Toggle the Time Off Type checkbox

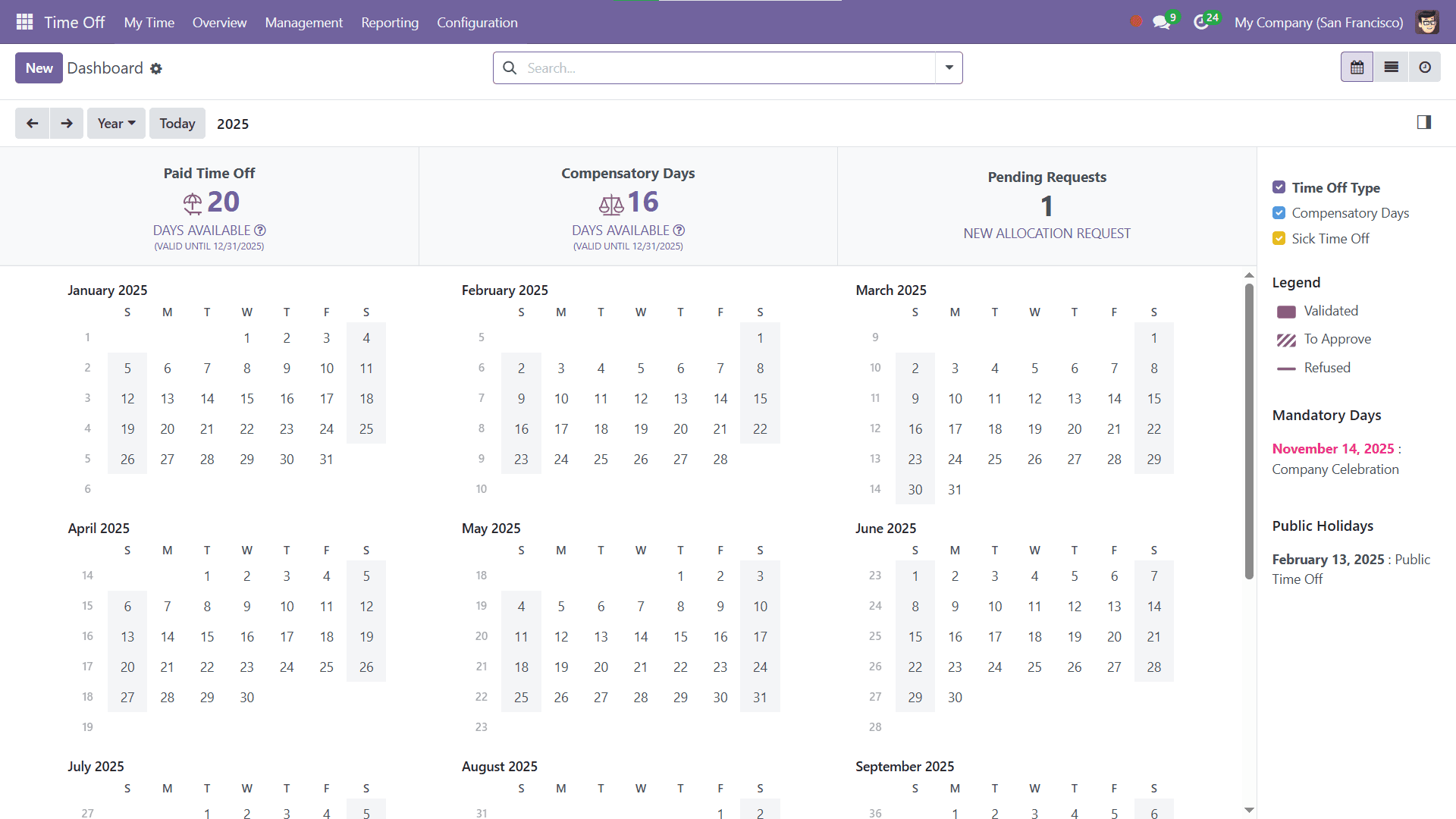[x=1279, y=187]
